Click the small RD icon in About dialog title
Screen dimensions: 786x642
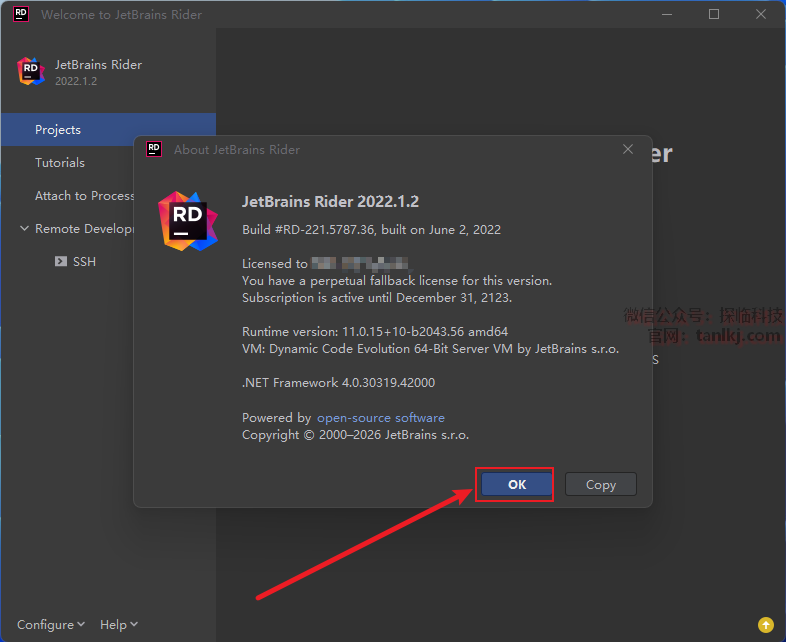(x=154, y=149)
